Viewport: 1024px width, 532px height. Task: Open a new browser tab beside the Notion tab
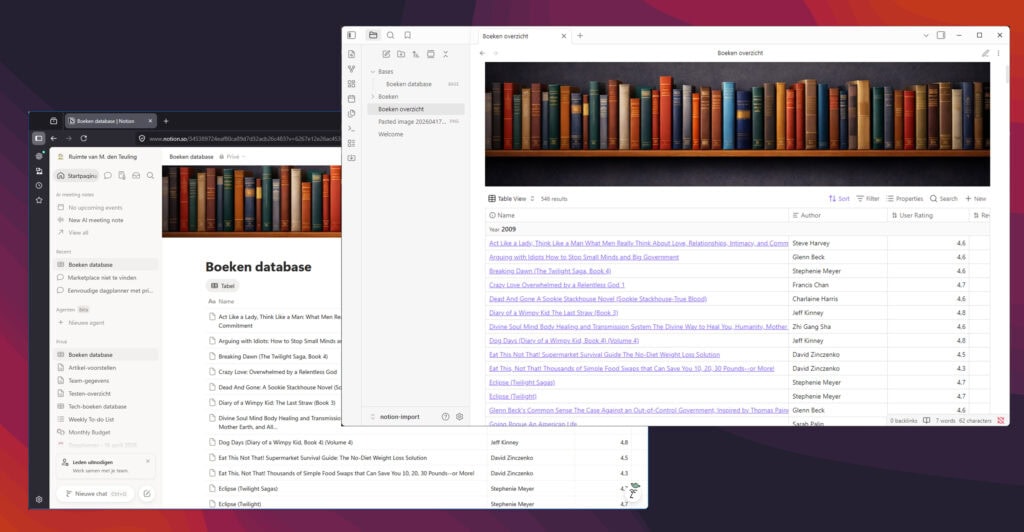tap(166, 121)
